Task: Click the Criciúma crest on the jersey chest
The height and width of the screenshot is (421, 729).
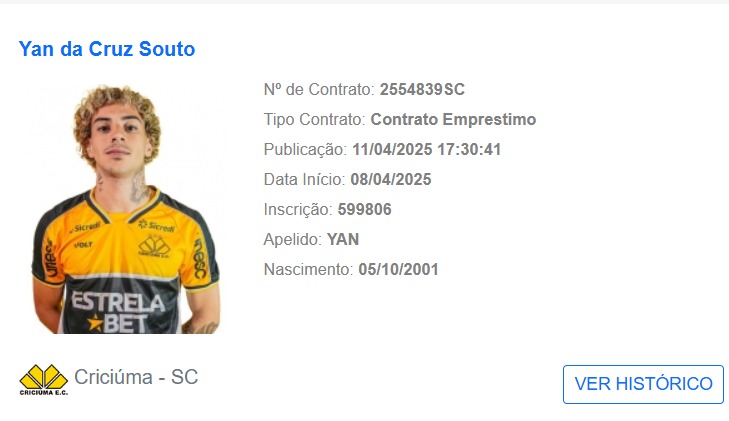Action: (x=154, y=246)
